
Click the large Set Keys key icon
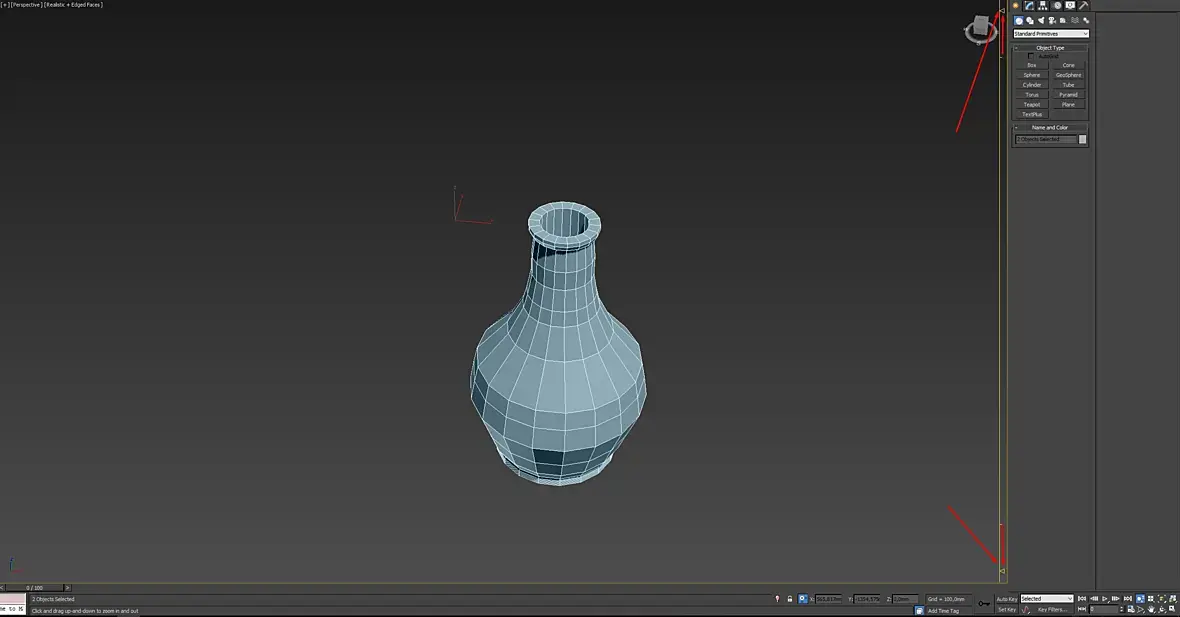coord(984,603)
